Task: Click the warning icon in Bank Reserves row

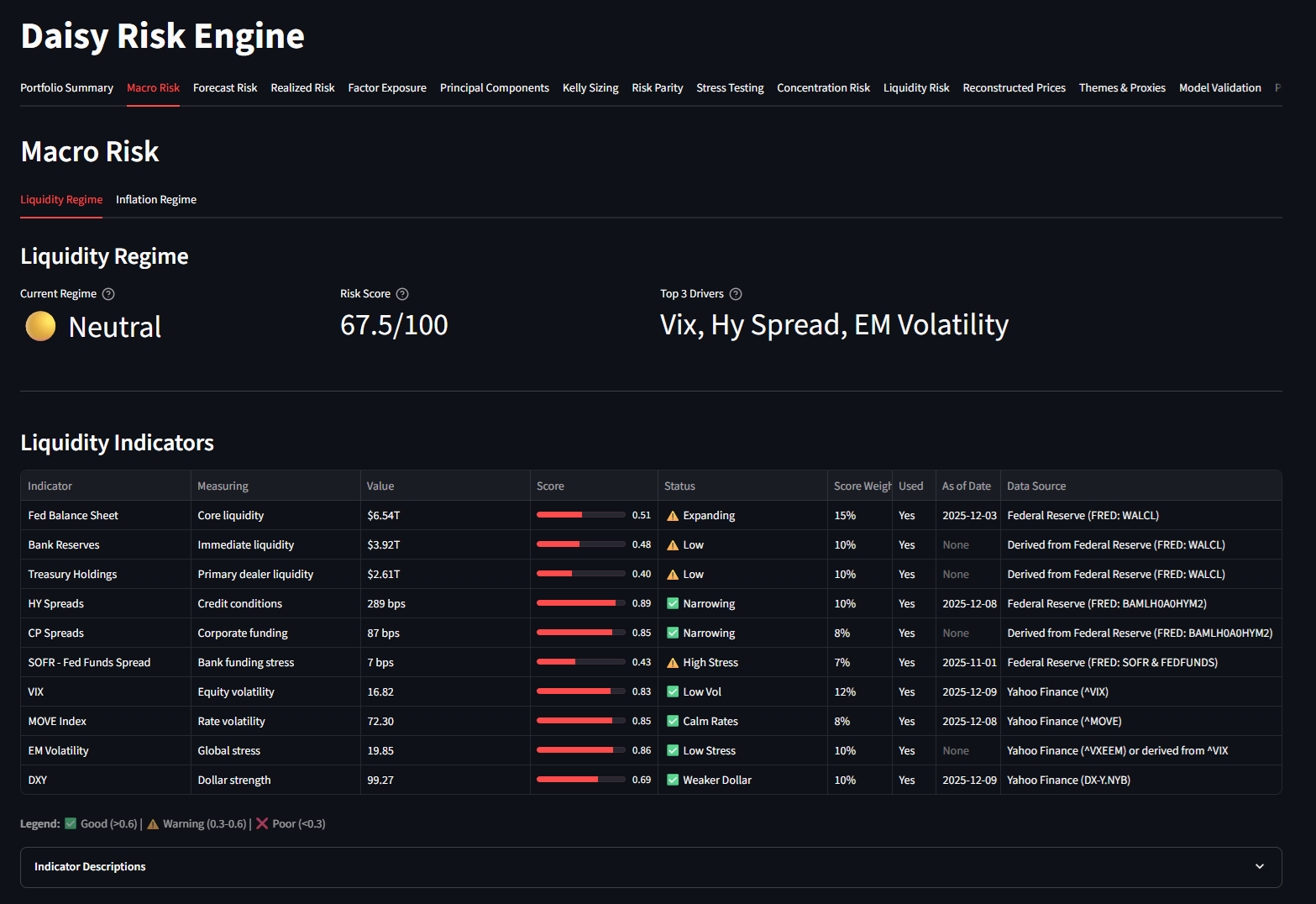Action: tap(673, 545)
